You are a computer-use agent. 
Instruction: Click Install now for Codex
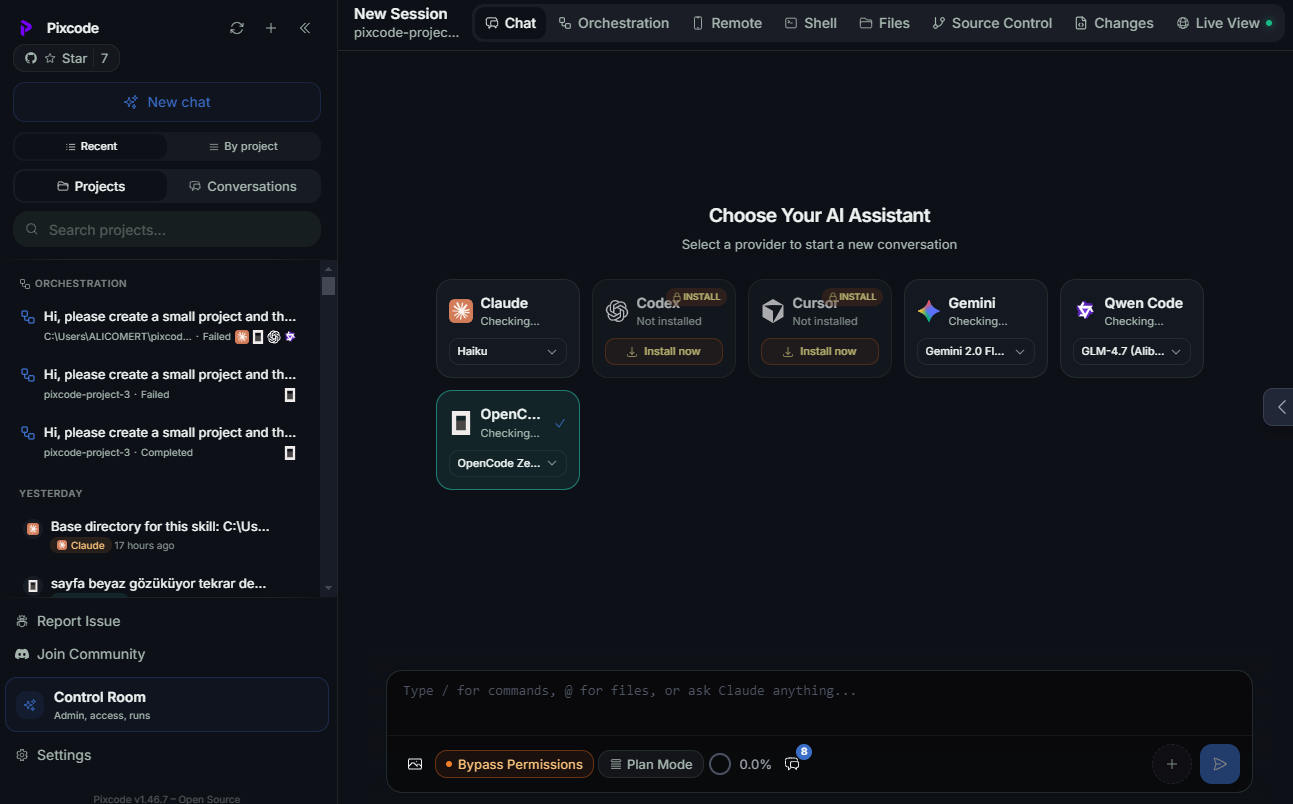point(664,352)
